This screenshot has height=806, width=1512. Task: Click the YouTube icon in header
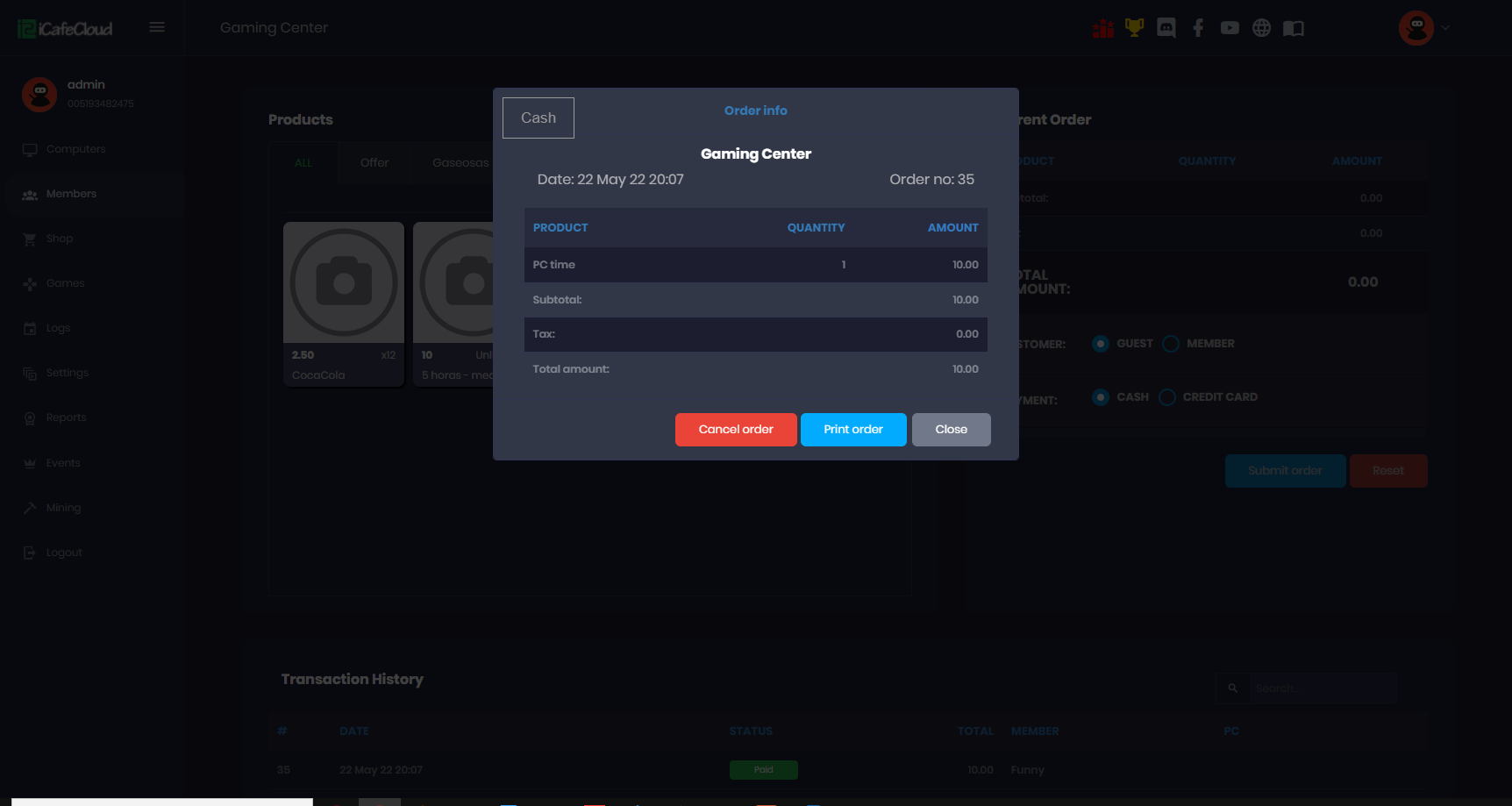click(x=1230, y=28)
